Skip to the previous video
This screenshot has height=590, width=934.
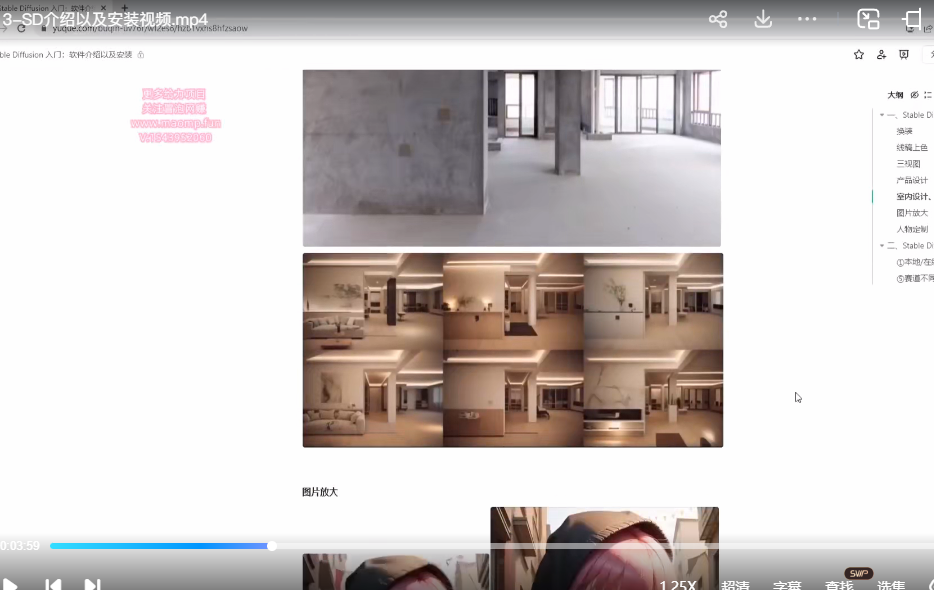point(53,585)
